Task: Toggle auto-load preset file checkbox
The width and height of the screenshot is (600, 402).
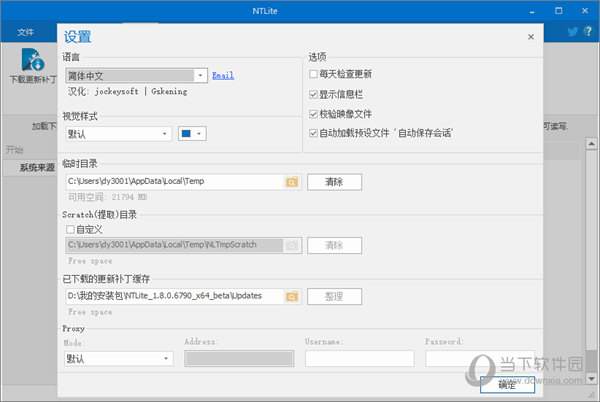Action: point(313,133)
